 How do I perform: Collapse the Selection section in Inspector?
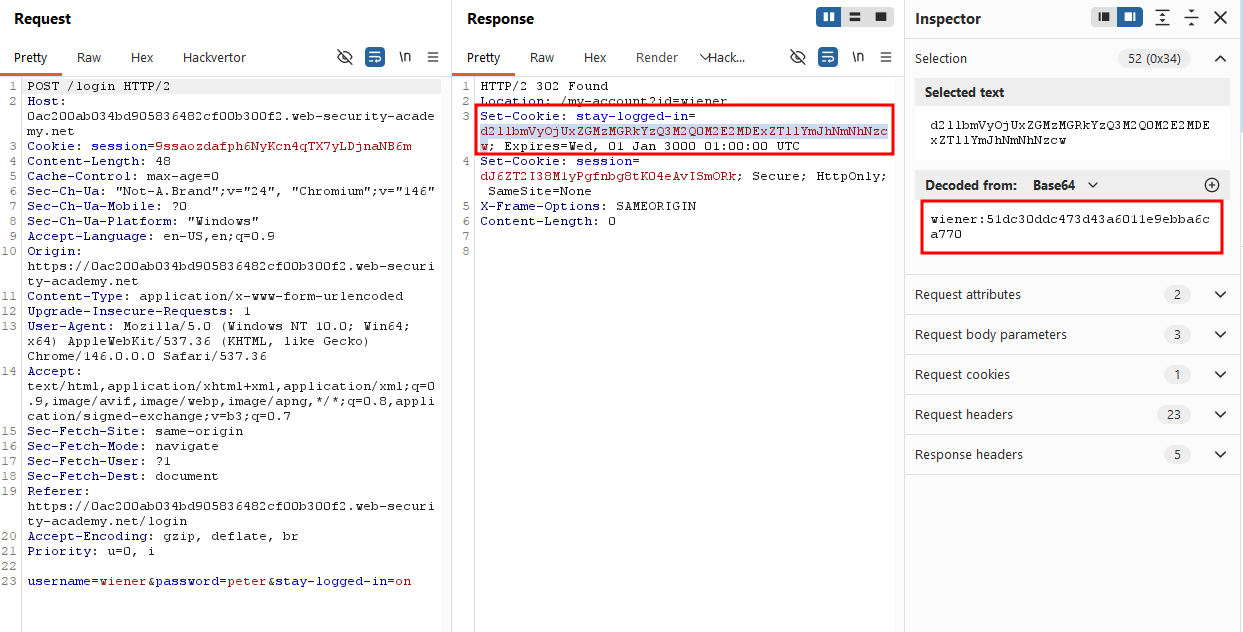pyautogui.click(x=1220, y=59)
